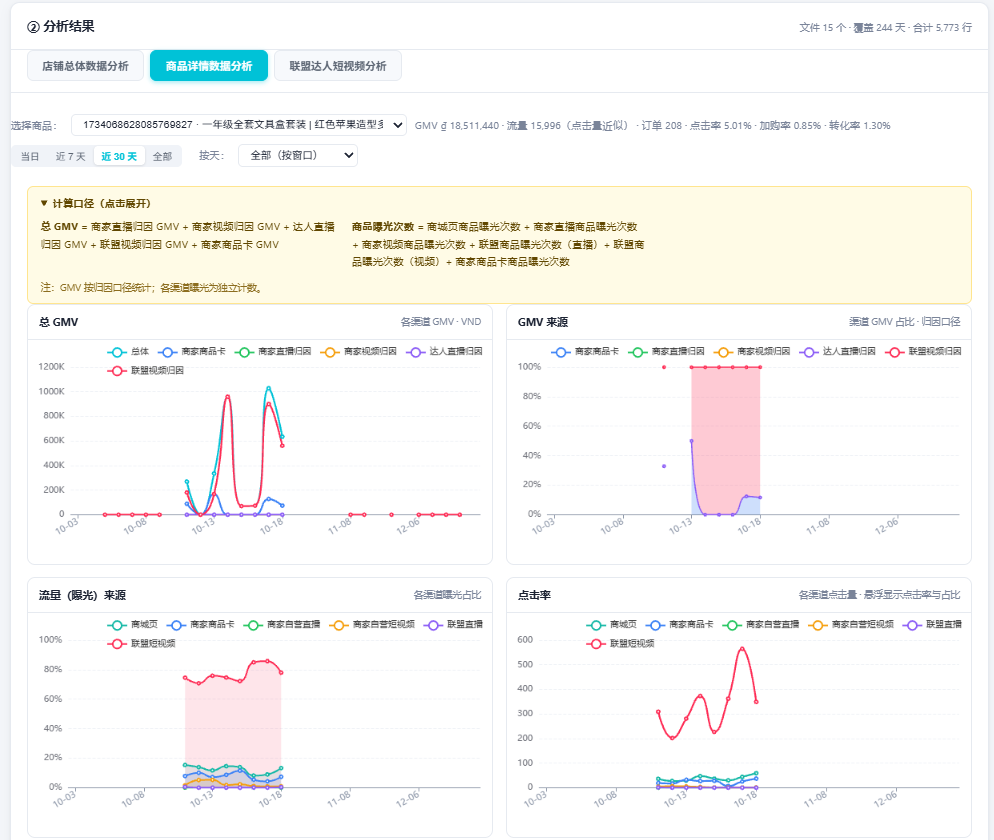Toggle 联盟短视频 legend in 流量来源 chart
The image size is (994, 840).
(141, 644)
